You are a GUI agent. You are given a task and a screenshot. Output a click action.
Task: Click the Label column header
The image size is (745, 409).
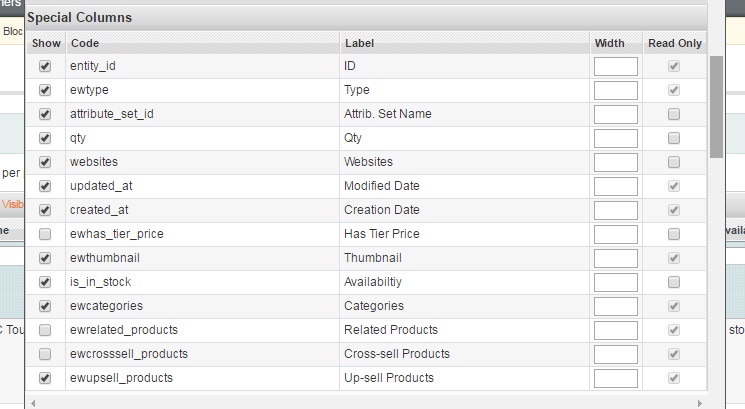coord(359,43)
